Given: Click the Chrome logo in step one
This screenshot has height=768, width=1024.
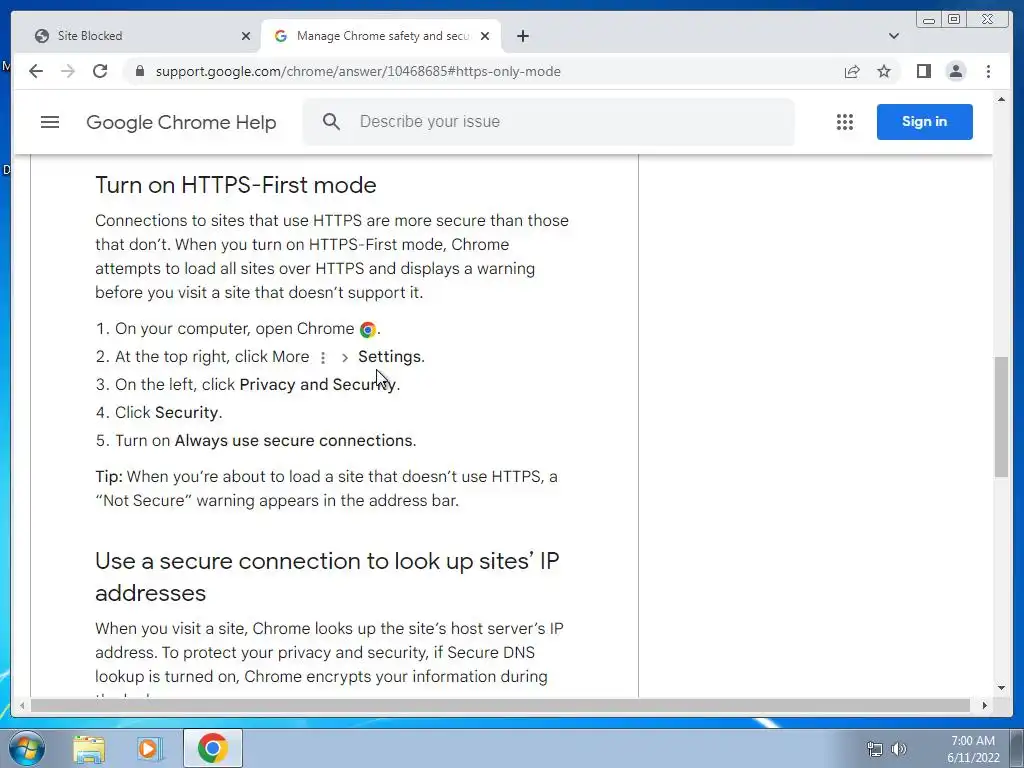Looking at the screenshot, I should tap(368, 330).
